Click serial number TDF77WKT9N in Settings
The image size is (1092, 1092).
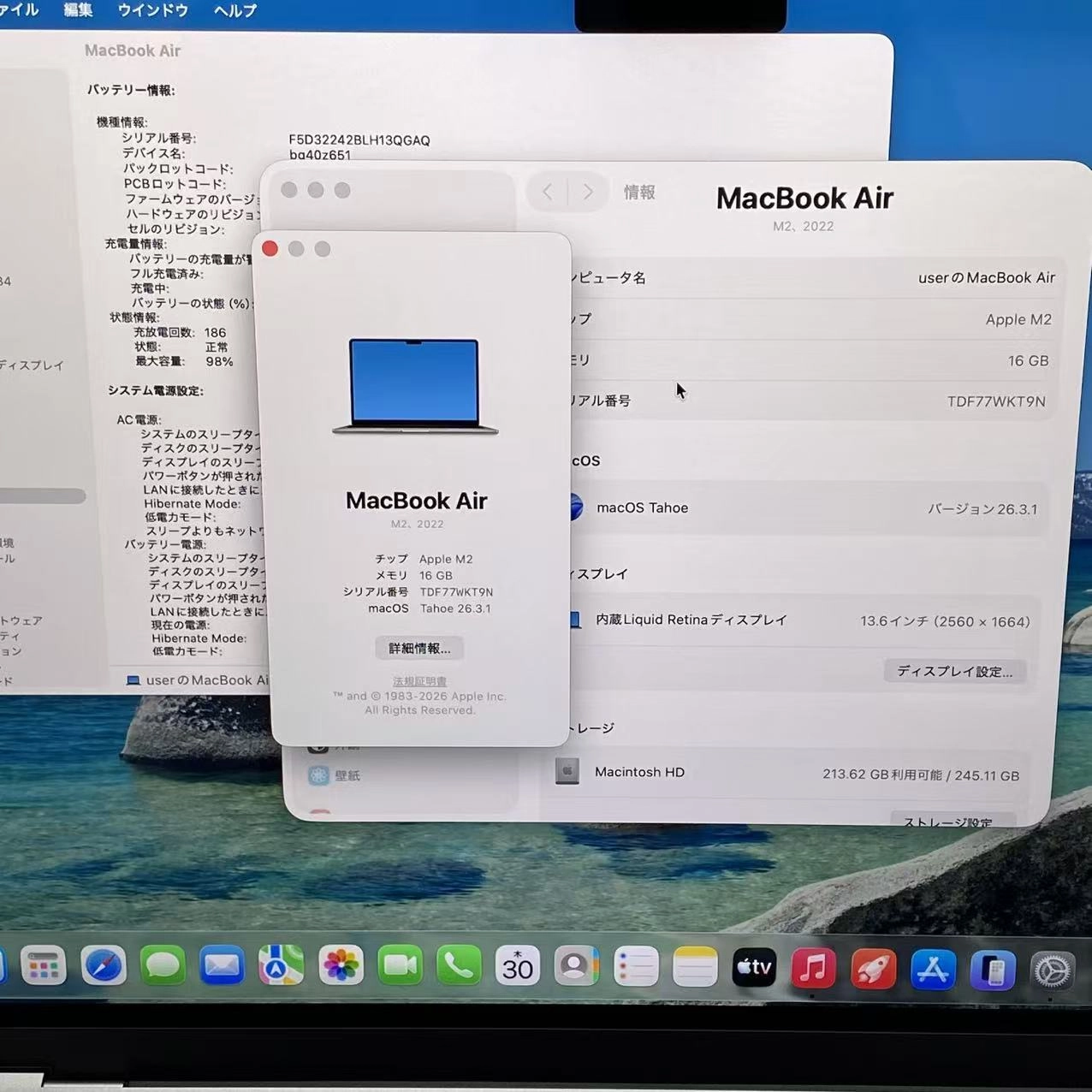(996, 401)
